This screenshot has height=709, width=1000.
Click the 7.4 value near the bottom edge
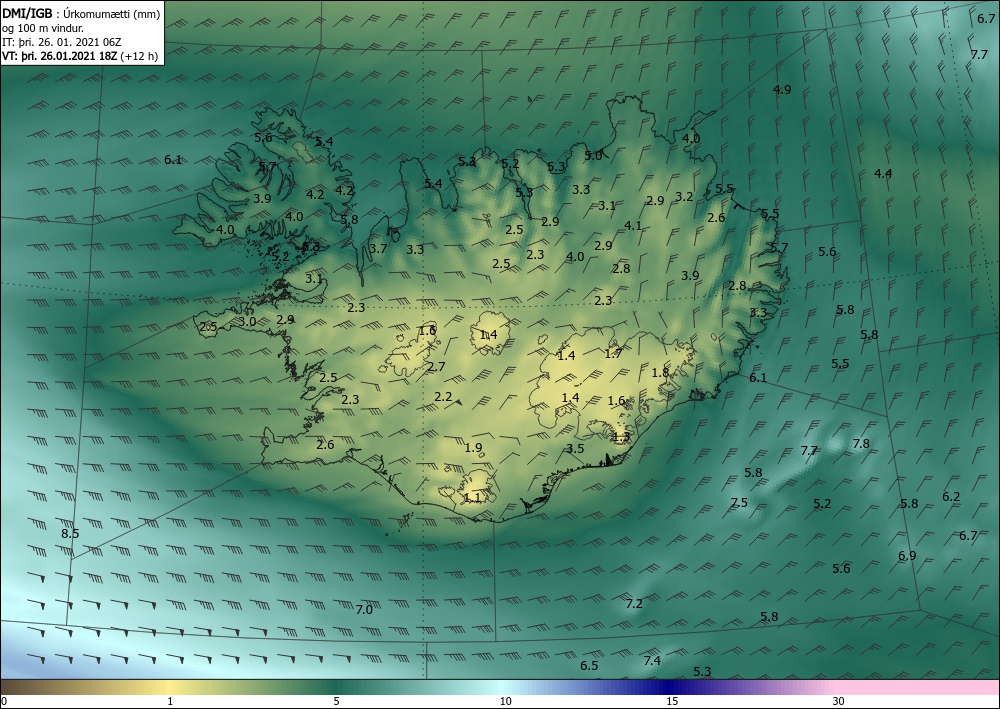[x=652, y=661]
